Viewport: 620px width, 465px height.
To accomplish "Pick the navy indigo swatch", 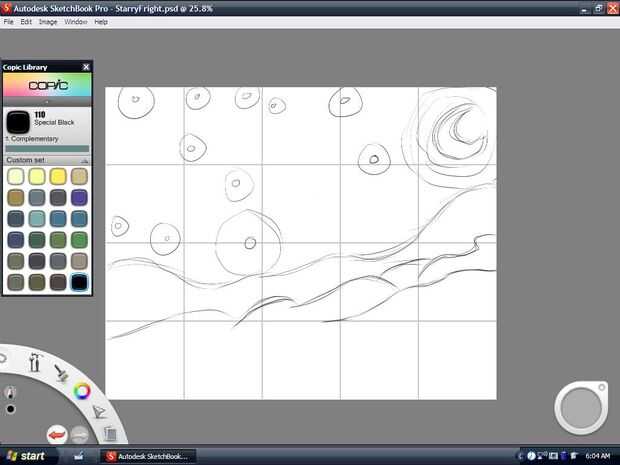I will (x=16, y=240).
